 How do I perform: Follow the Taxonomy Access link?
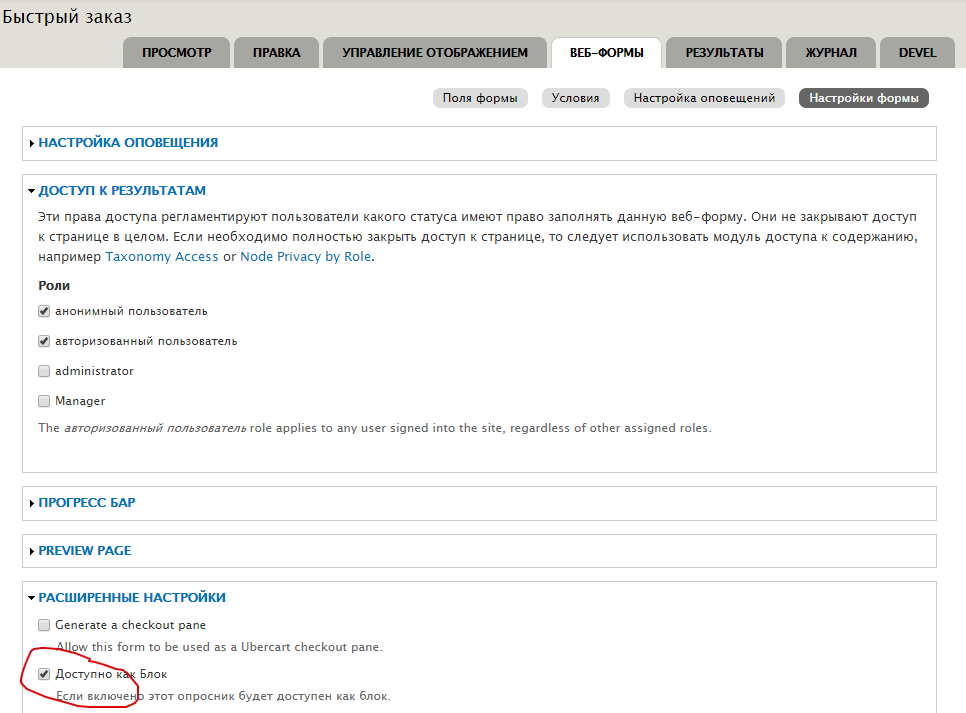161,257
